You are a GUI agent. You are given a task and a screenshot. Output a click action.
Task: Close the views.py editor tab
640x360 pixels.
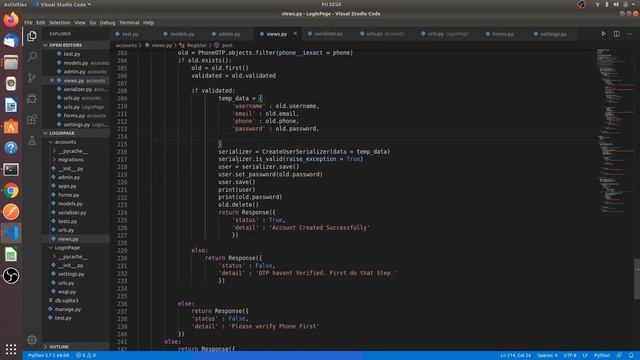tap(295, 34)
